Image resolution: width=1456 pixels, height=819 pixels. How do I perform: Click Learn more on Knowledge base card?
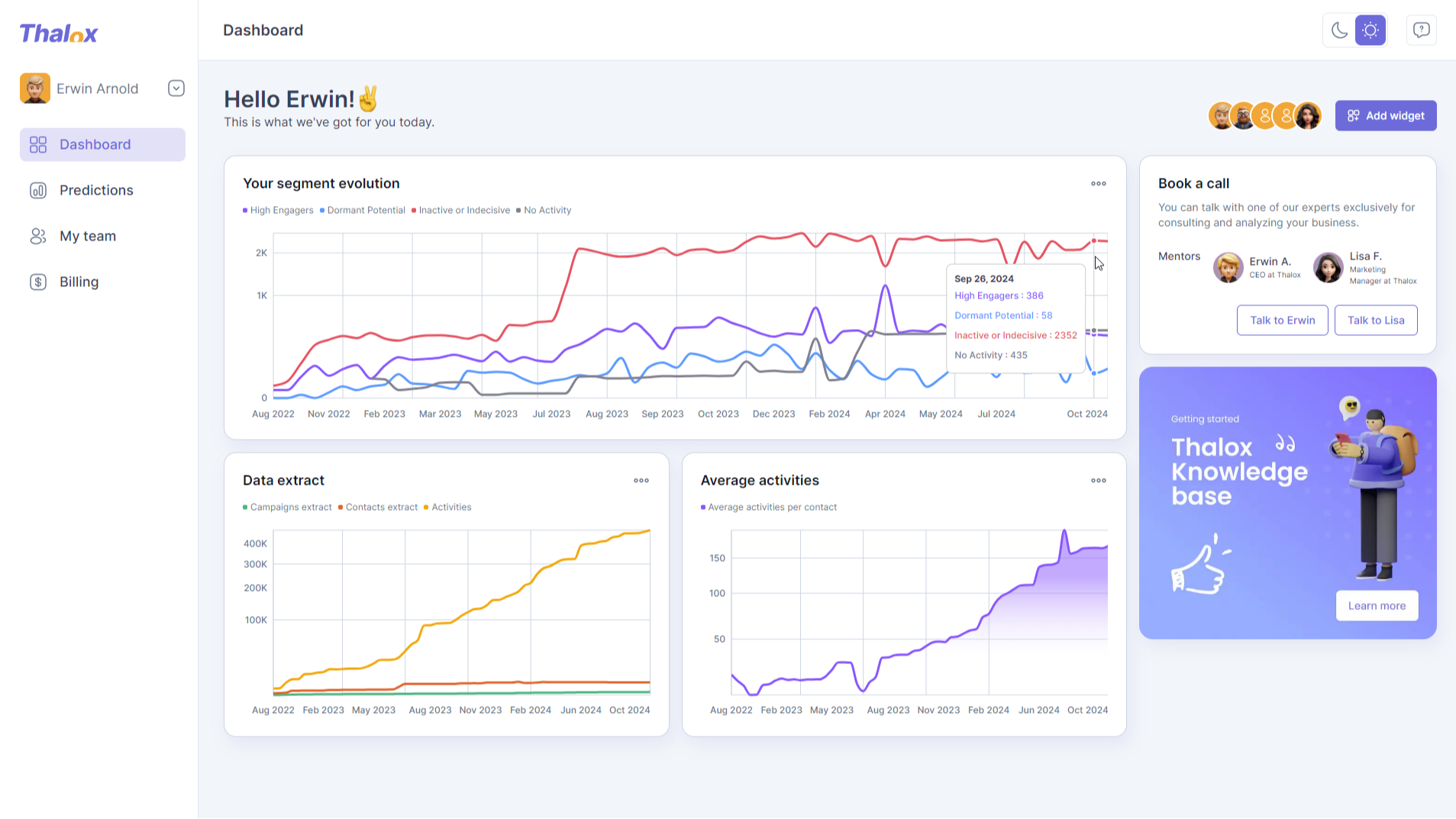1377,605
